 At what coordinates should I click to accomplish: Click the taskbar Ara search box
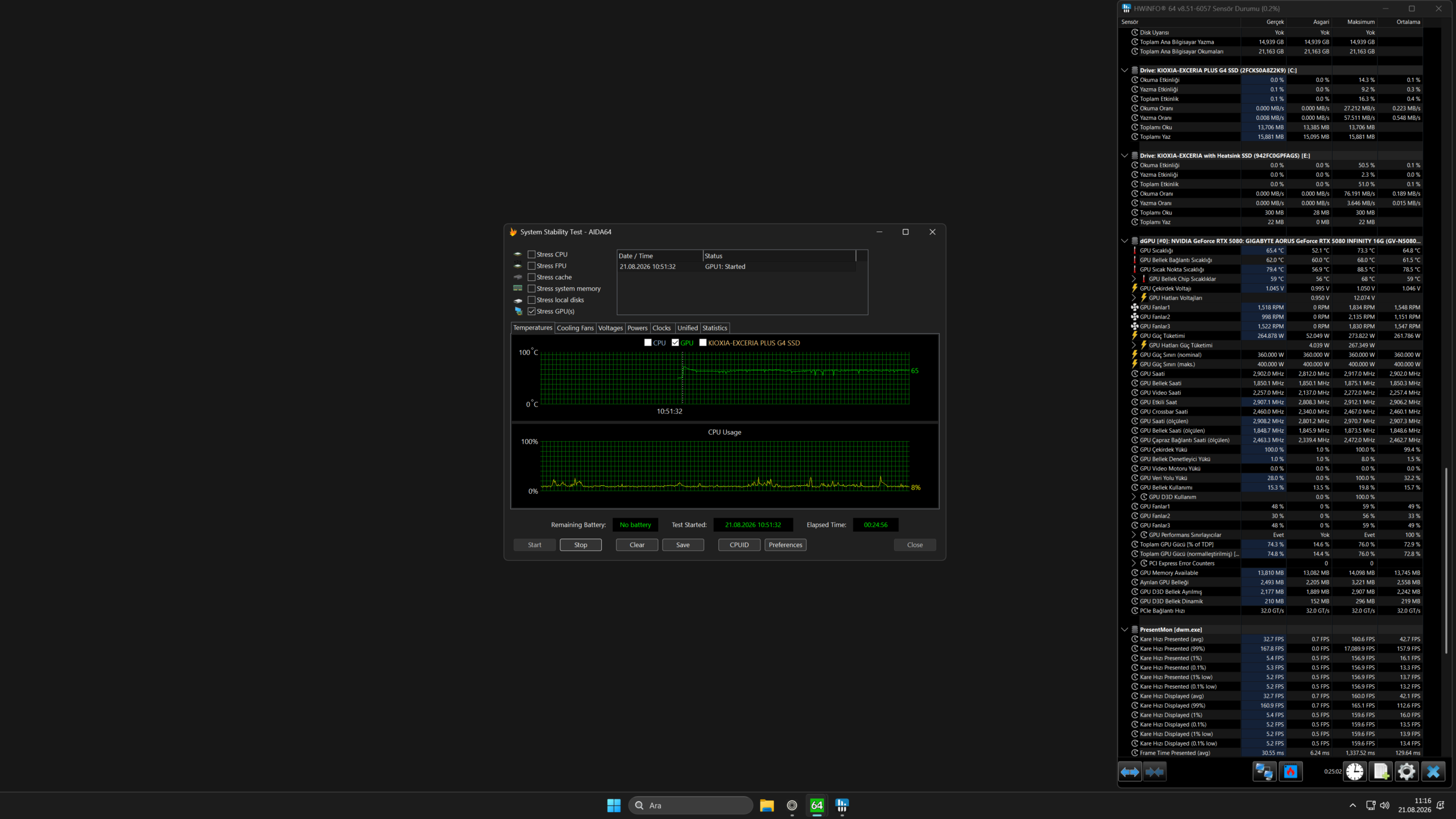click(690, 805)
